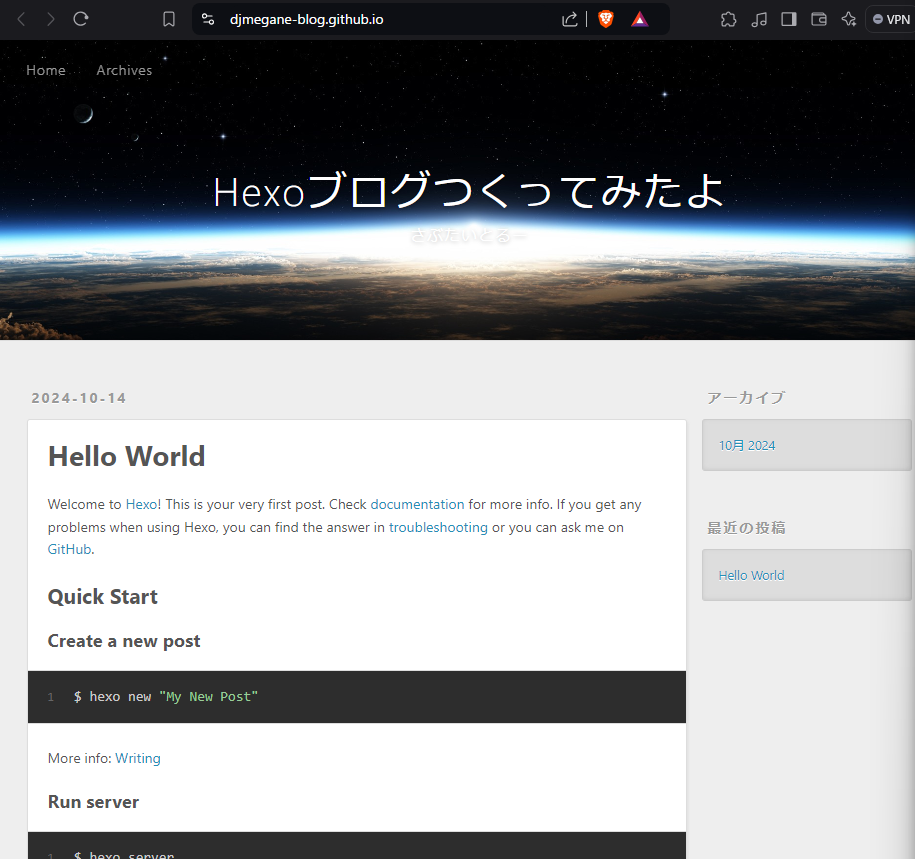Switch to the Archives menu item
This screenshot has height=859, width=915.
pyautogui.click(x=124, y=70)
